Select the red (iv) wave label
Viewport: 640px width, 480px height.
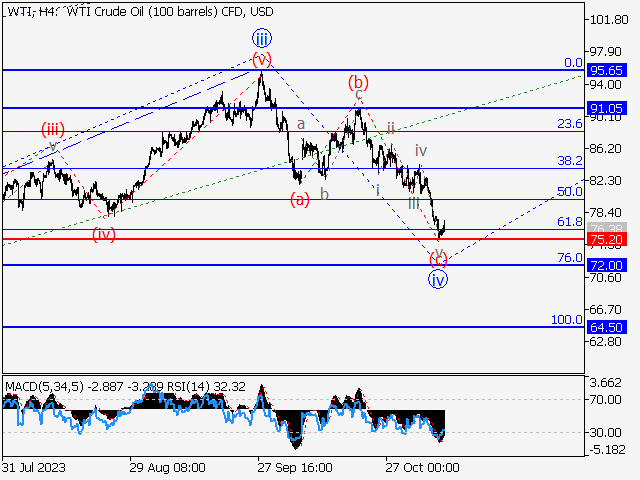click(104, 234)
